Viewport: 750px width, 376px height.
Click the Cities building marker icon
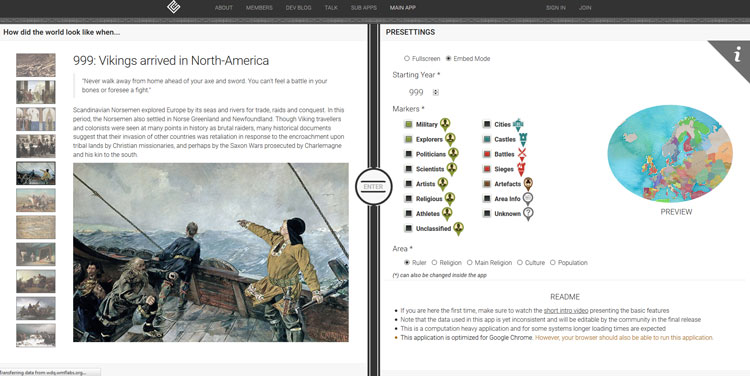coord(518,124)
